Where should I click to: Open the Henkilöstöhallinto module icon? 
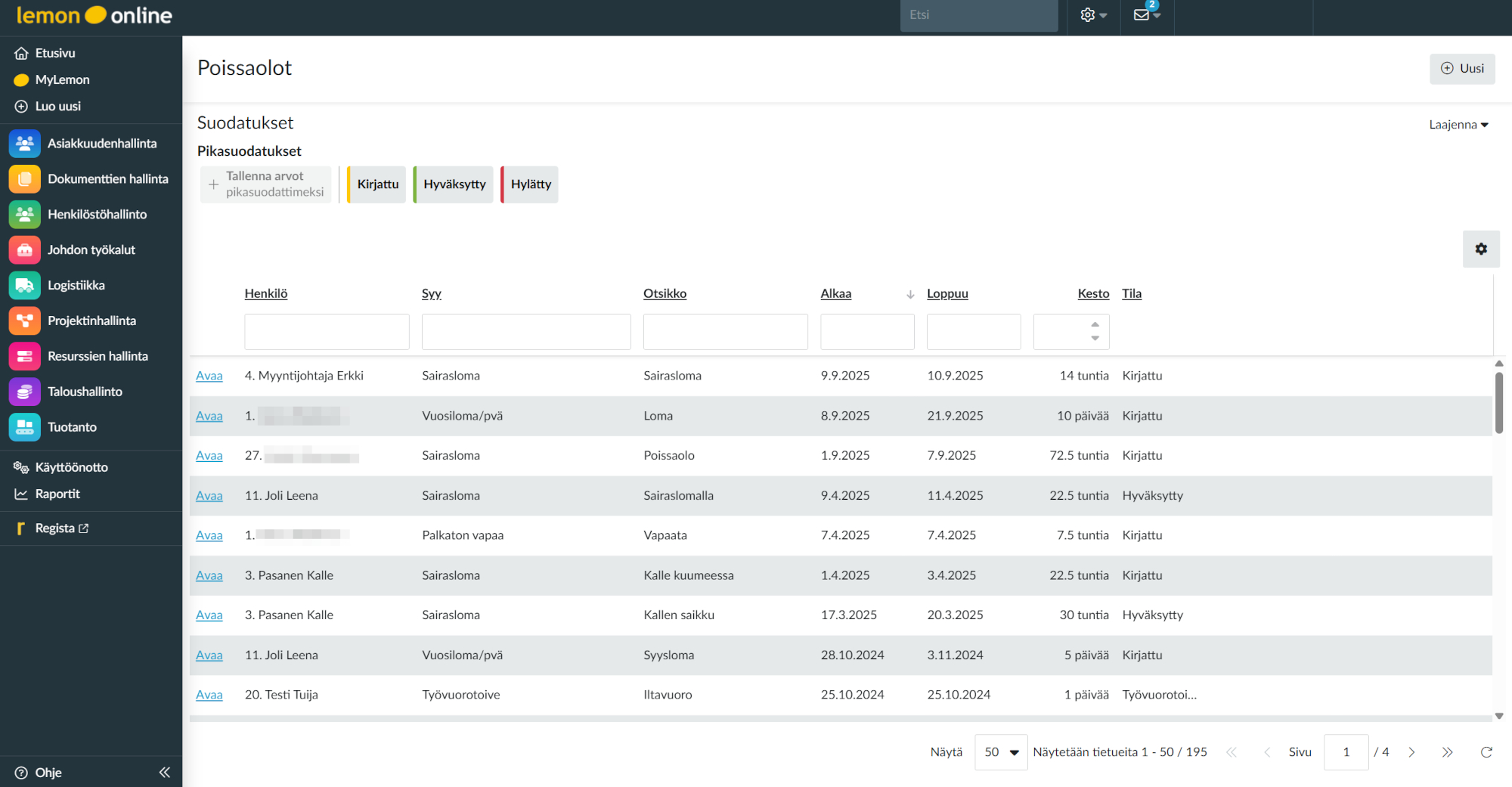pos(24,215)
